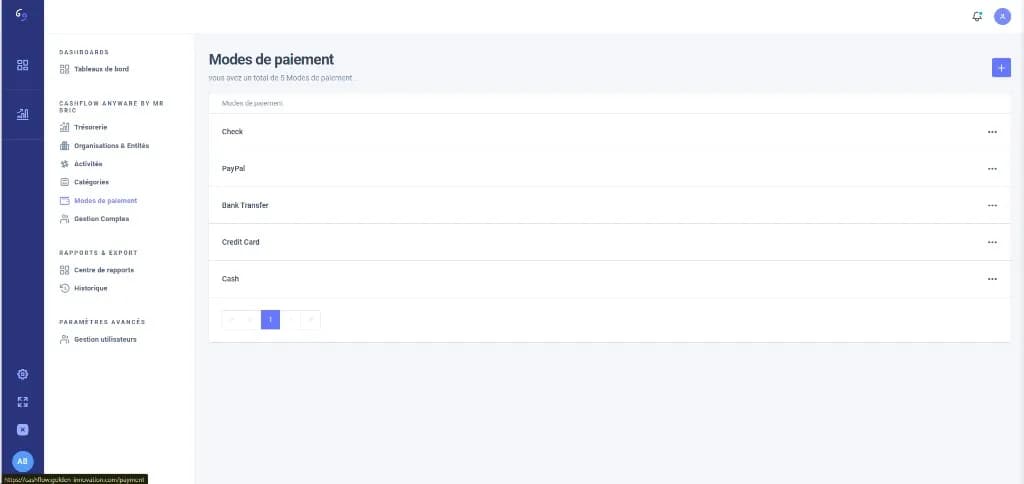Select the chart analytics icon in dark sidebar
The width and height of the screenshot is (1024, 484).
[22, 114]
